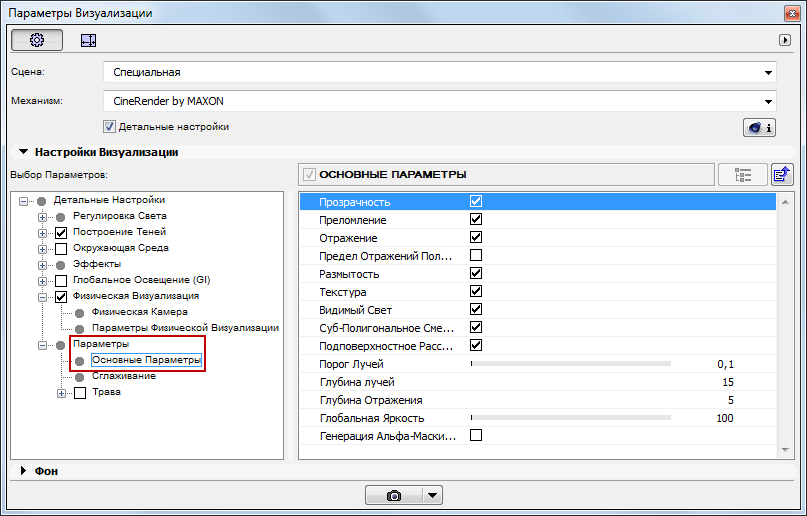Select the Эффекты tree label

click(x=97, y=264)
